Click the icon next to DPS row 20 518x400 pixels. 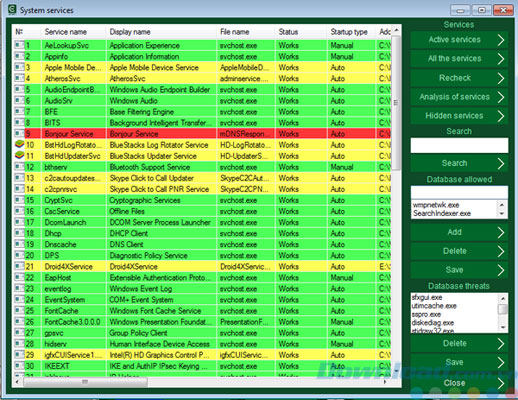pyautogui.click(x=19, y=255)
